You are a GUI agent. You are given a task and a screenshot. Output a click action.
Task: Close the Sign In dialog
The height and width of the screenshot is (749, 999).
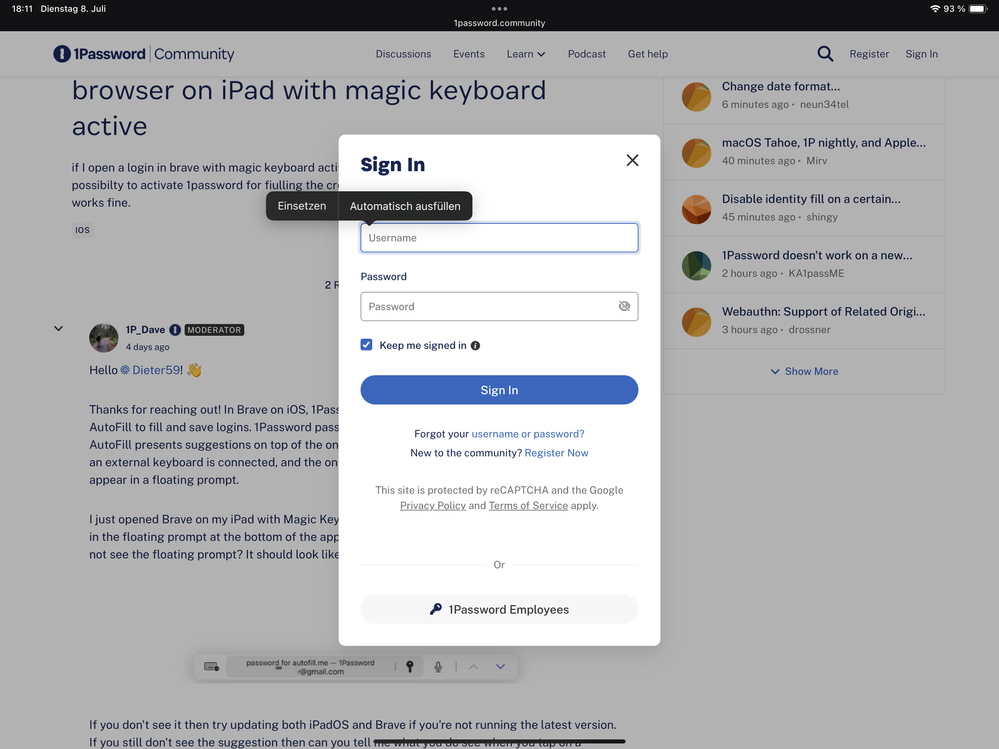point(632,160)
